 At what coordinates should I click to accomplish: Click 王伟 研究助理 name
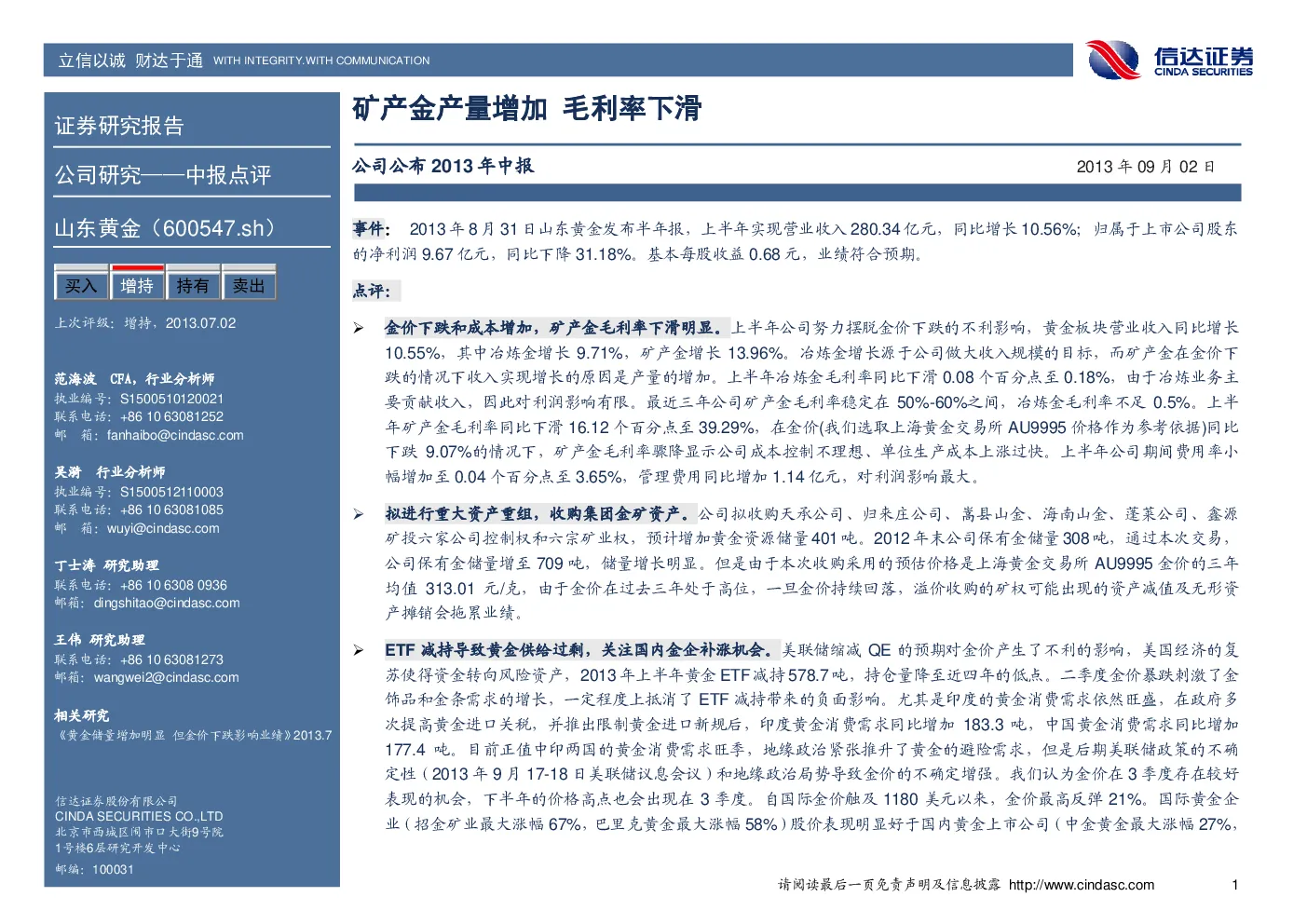click(x=100, y=640)
